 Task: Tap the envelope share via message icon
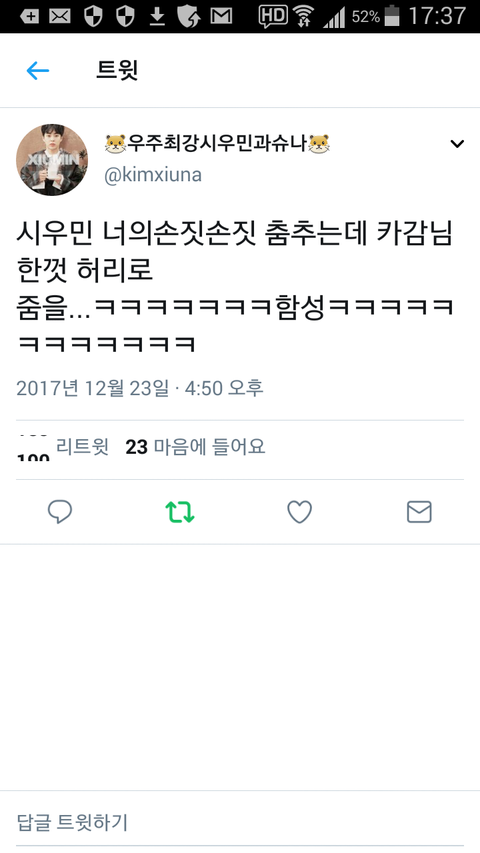[x=419, y=512]
